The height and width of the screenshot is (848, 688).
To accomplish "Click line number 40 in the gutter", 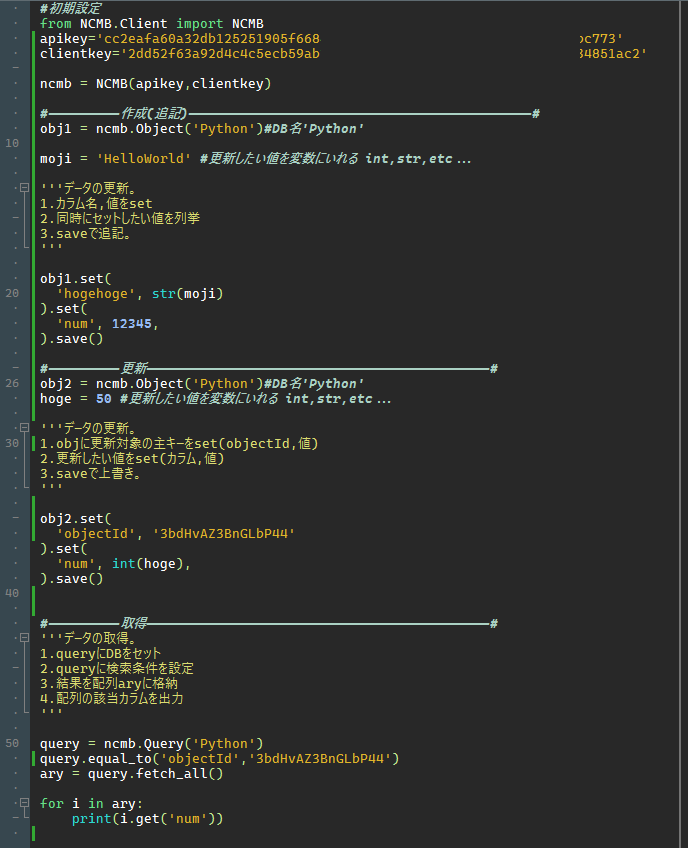I will click(x=12, y=593).
